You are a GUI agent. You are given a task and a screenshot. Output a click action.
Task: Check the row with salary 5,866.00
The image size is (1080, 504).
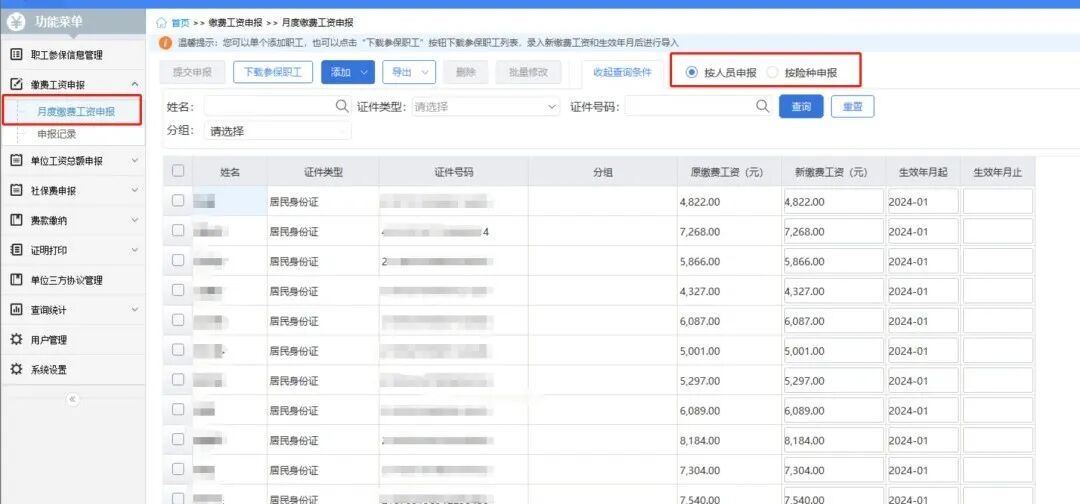[178, 260]
